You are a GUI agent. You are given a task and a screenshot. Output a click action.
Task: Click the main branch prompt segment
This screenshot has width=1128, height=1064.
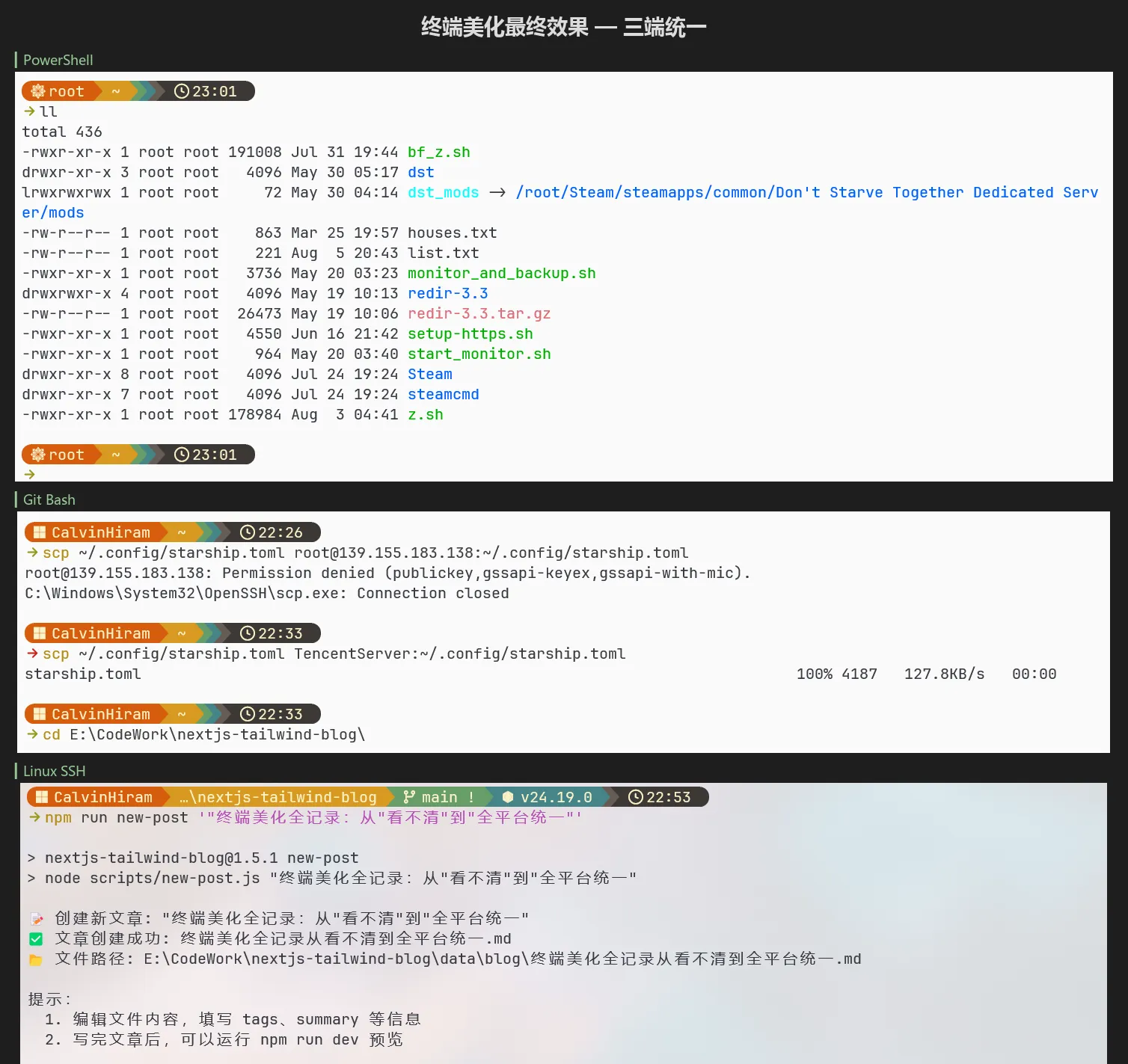tap(438, 797)
